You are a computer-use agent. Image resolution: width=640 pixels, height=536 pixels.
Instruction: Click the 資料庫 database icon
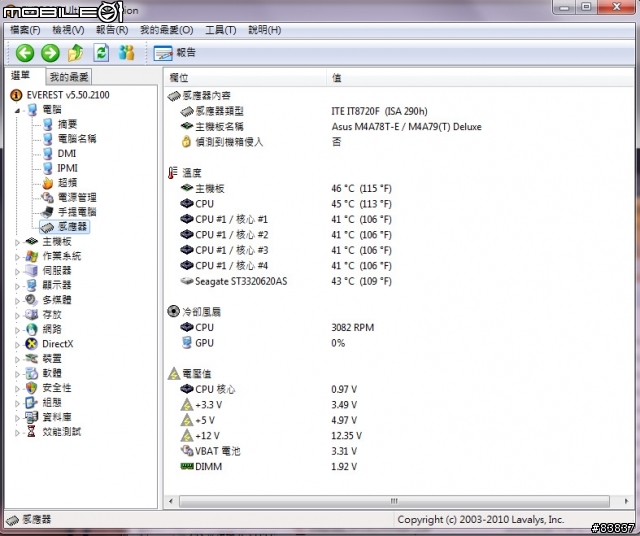coord(31,417)
